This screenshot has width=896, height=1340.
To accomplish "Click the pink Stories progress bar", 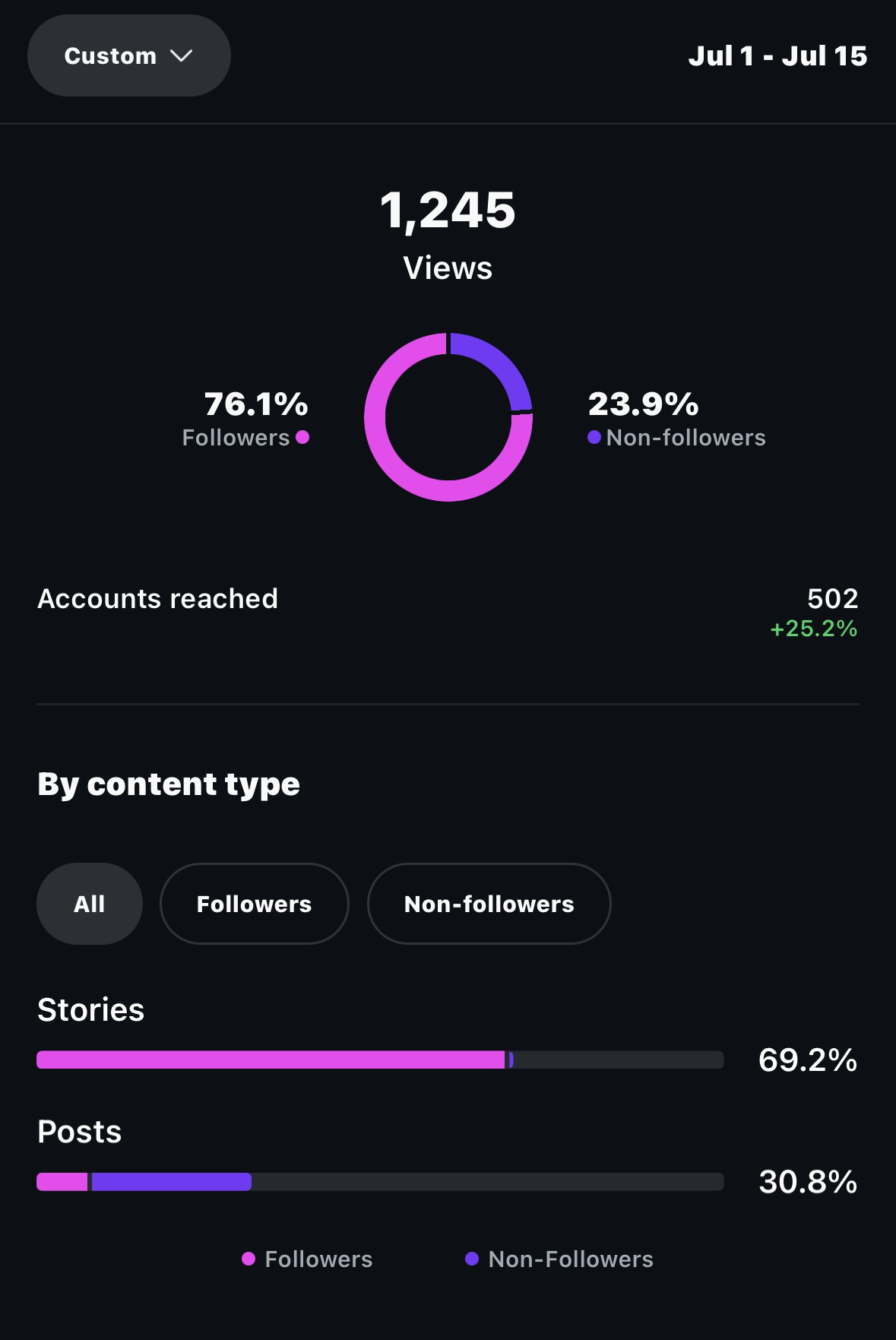I will point(270,1060).
